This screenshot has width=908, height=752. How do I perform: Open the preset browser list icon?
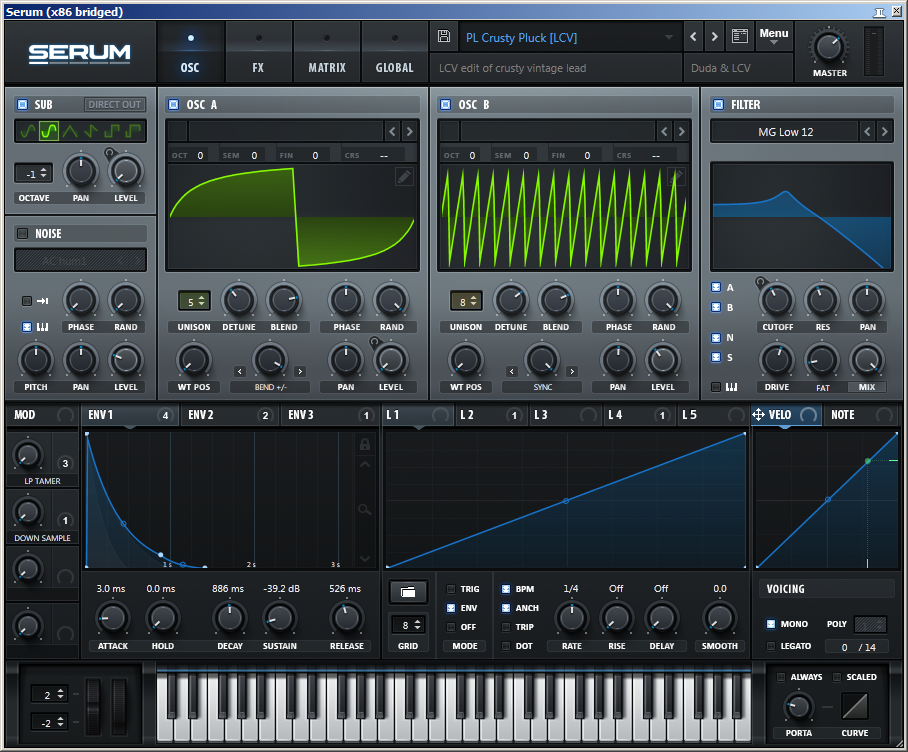[x=740, y=37]
